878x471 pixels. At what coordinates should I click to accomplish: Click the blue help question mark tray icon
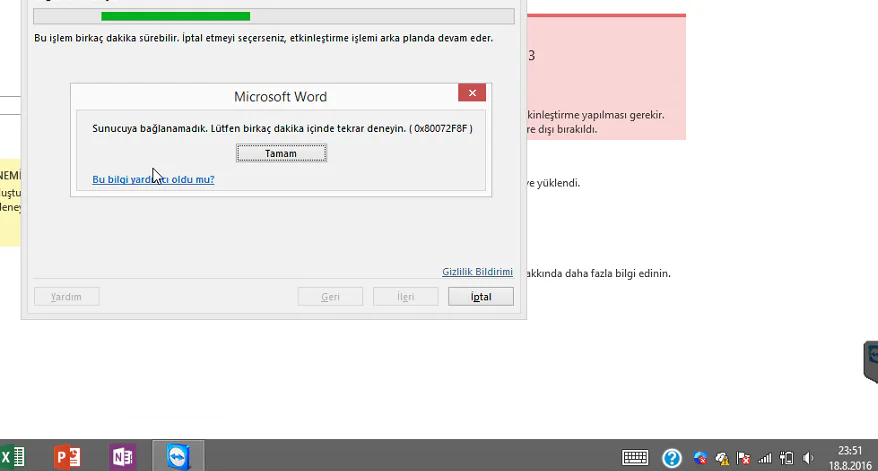672,458
